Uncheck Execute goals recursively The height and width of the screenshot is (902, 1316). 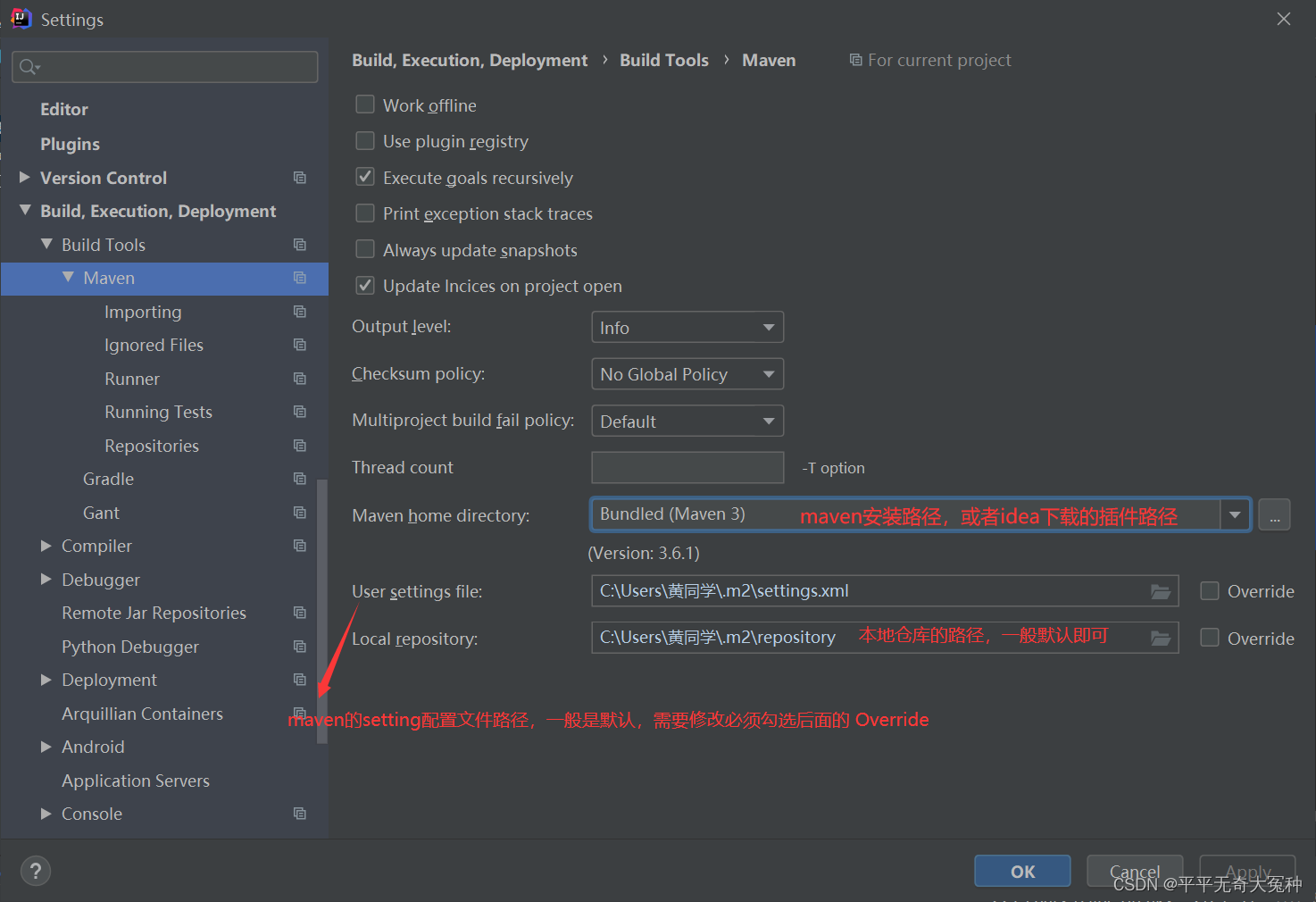click(365, 177)
